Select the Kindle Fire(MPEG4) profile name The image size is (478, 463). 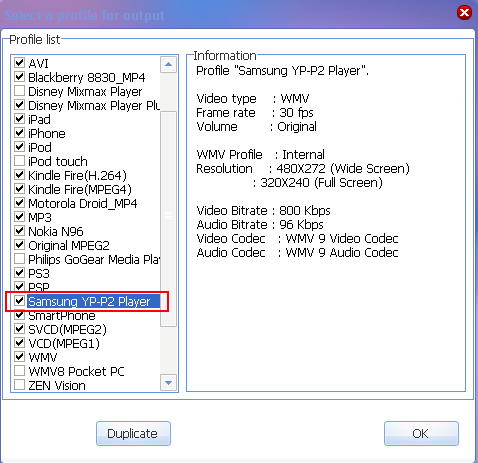click(80, 189)
